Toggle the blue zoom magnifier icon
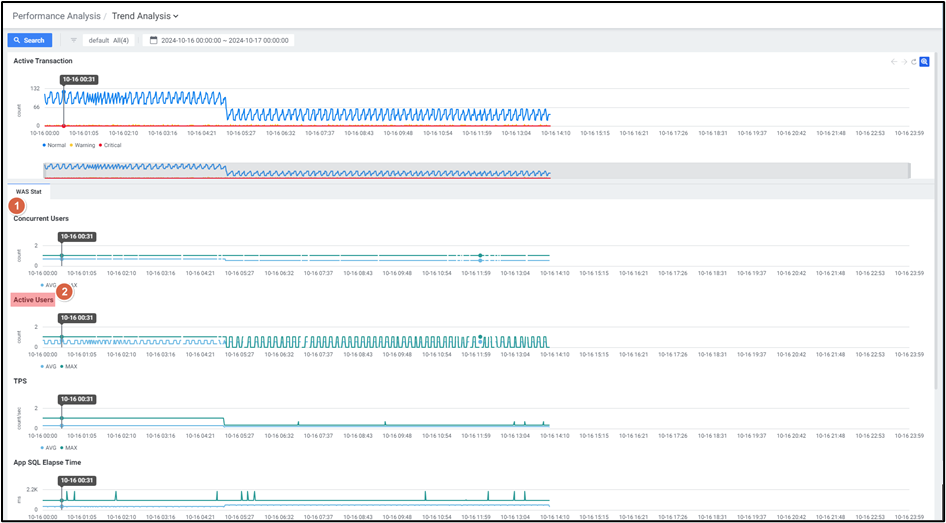This screenshot has width=946, height=523. 925,62
